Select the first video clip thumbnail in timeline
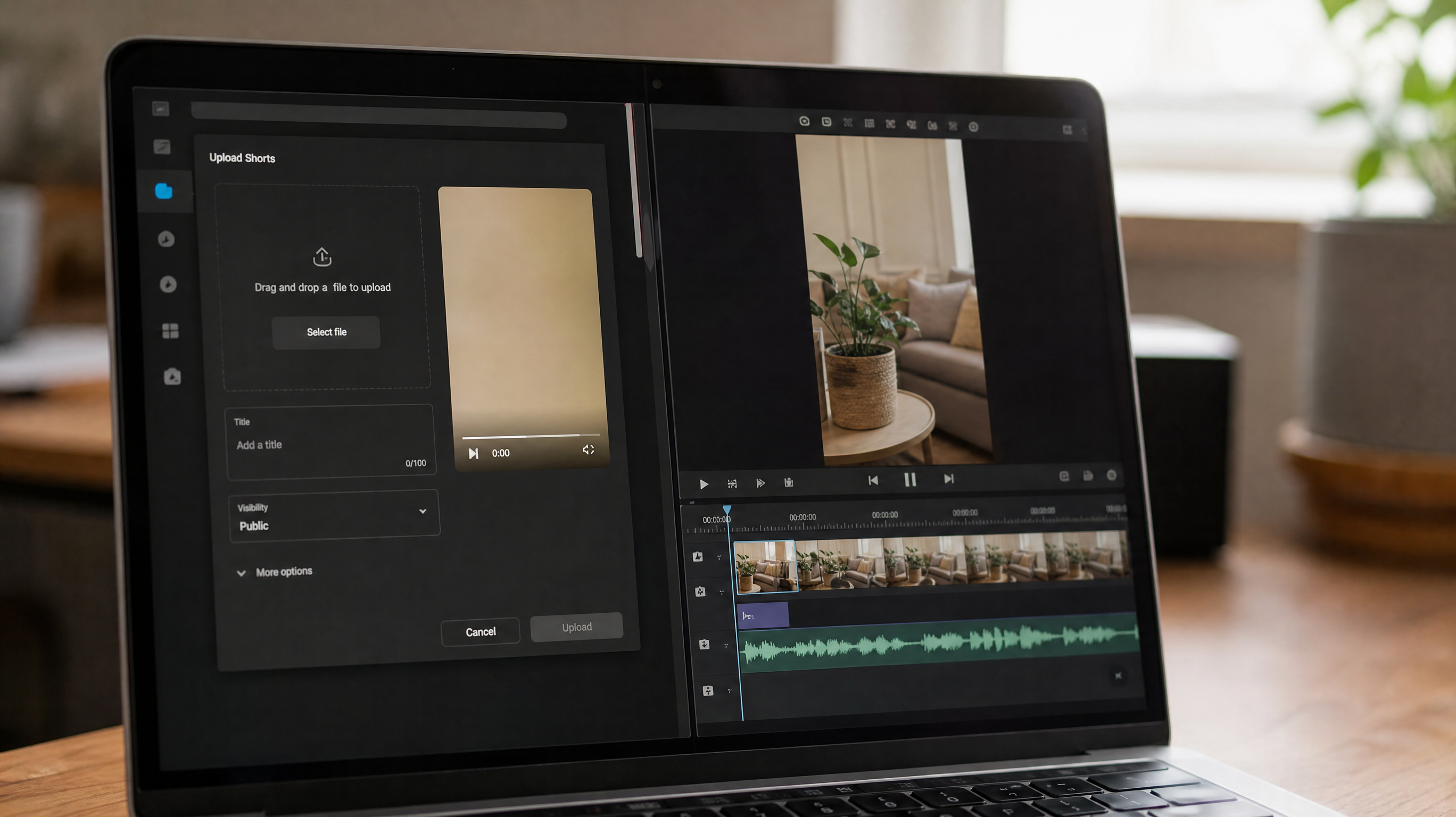 pos(765,566)
